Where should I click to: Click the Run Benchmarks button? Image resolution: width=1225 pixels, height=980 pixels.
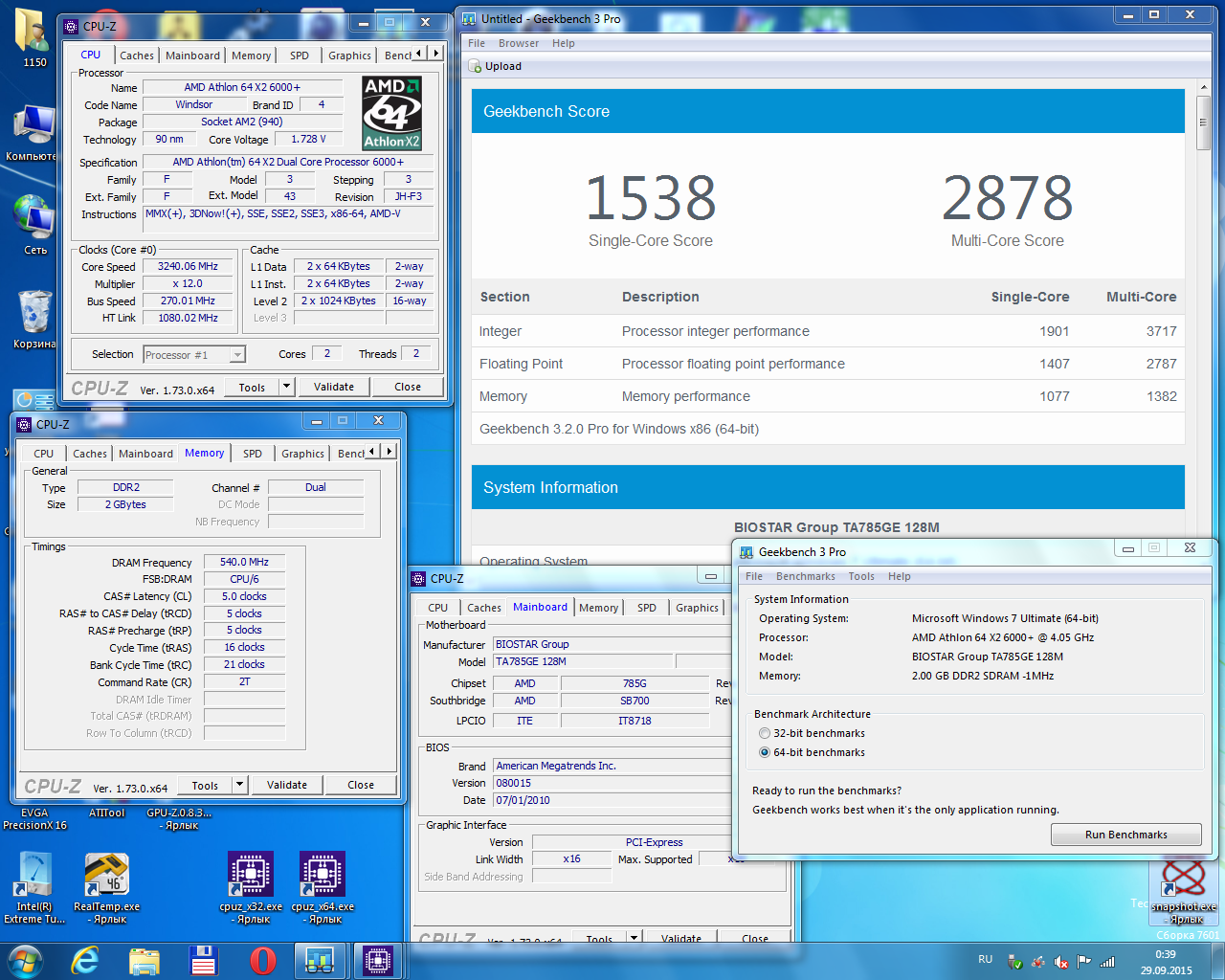click(1125, 835)
